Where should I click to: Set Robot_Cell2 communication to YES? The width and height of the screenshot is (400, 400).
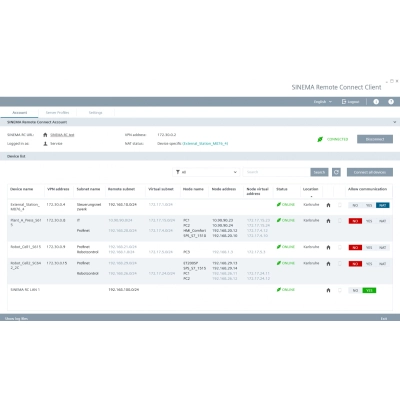point(369,264)
